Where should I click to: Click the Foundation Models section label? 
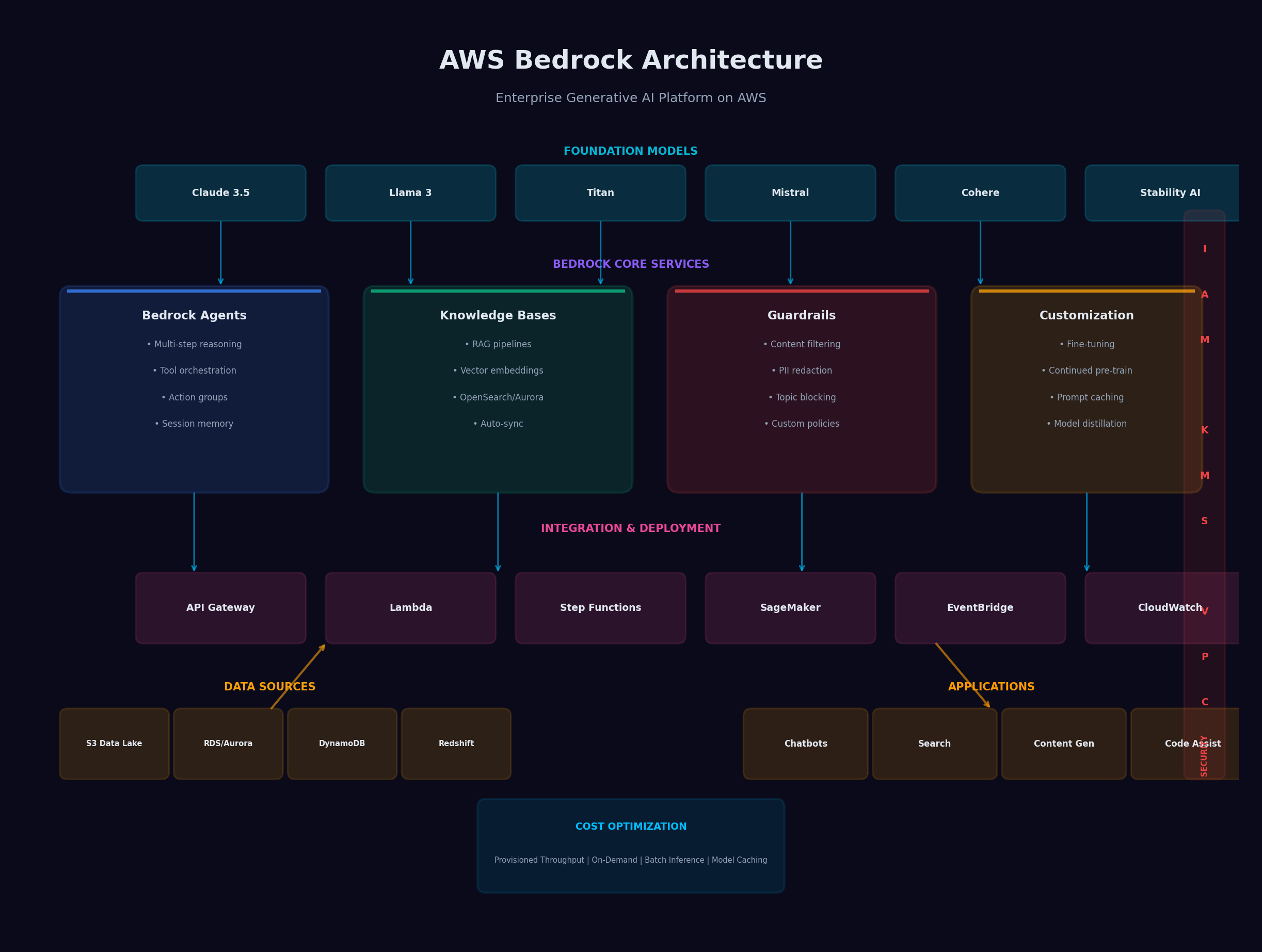[630, 151]
